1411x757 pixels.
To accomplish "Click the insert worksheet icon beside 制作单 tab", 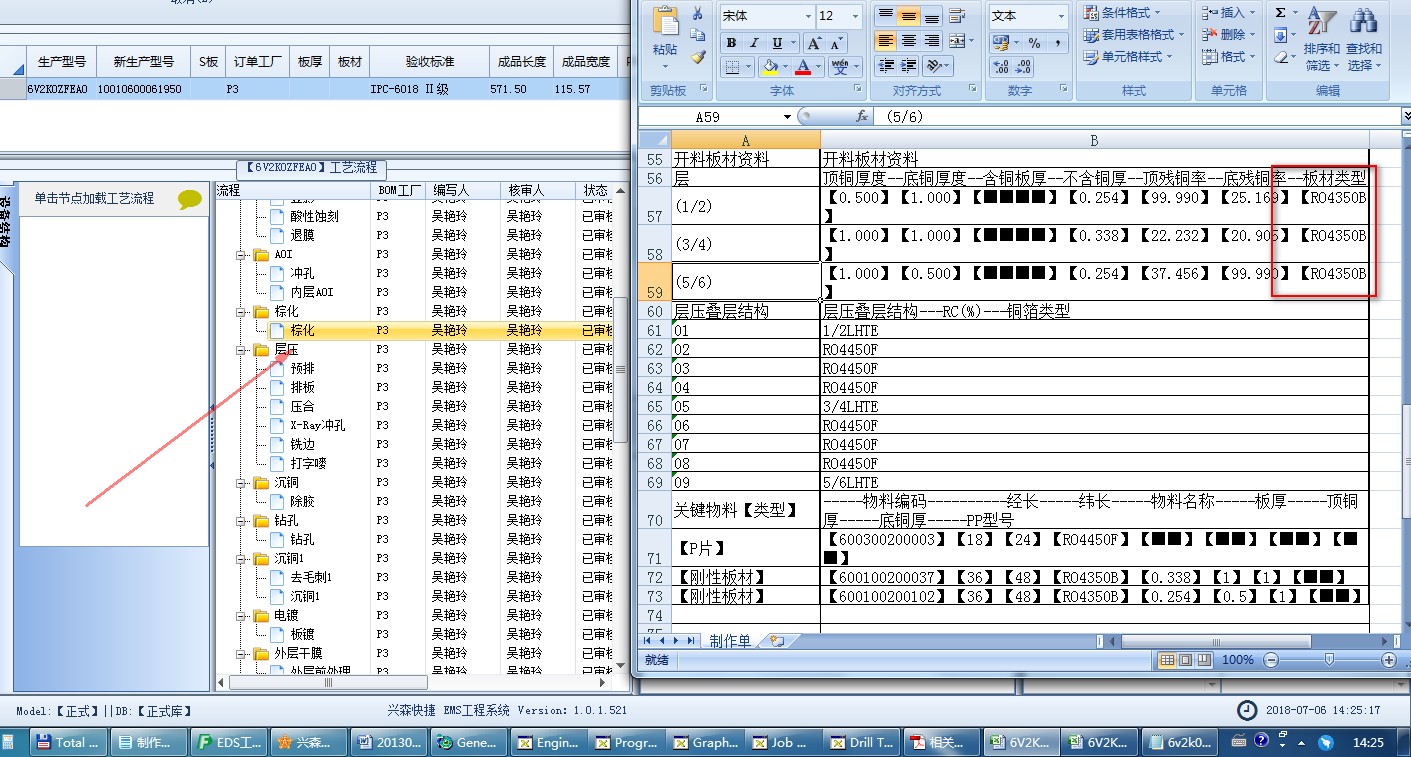I will (777, 641).
